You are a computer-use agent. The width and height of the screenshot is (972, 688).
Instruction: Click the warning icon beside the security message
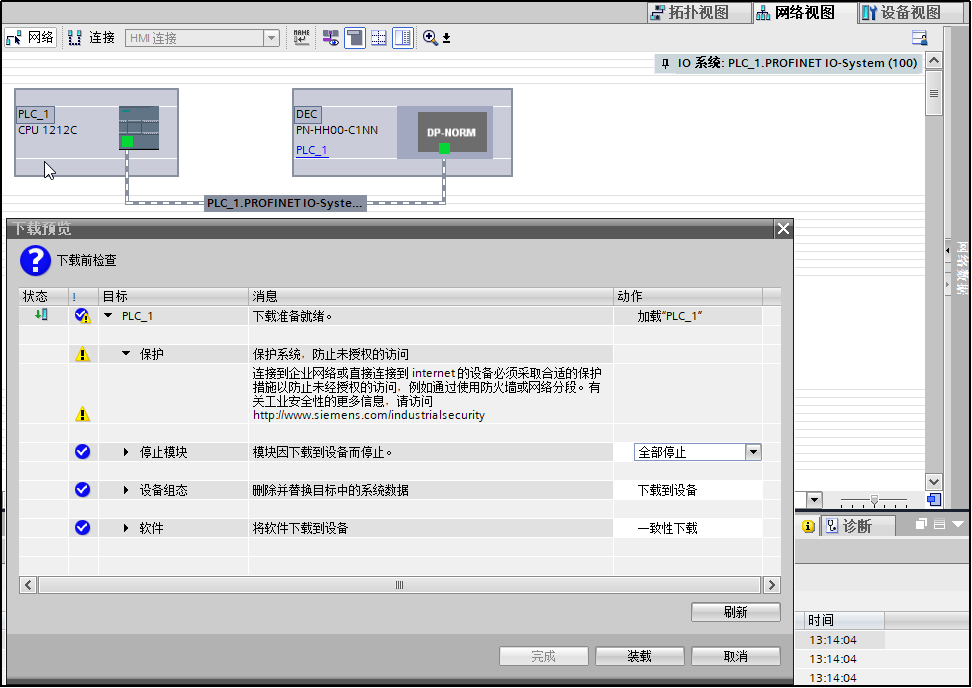coord(82,414)
